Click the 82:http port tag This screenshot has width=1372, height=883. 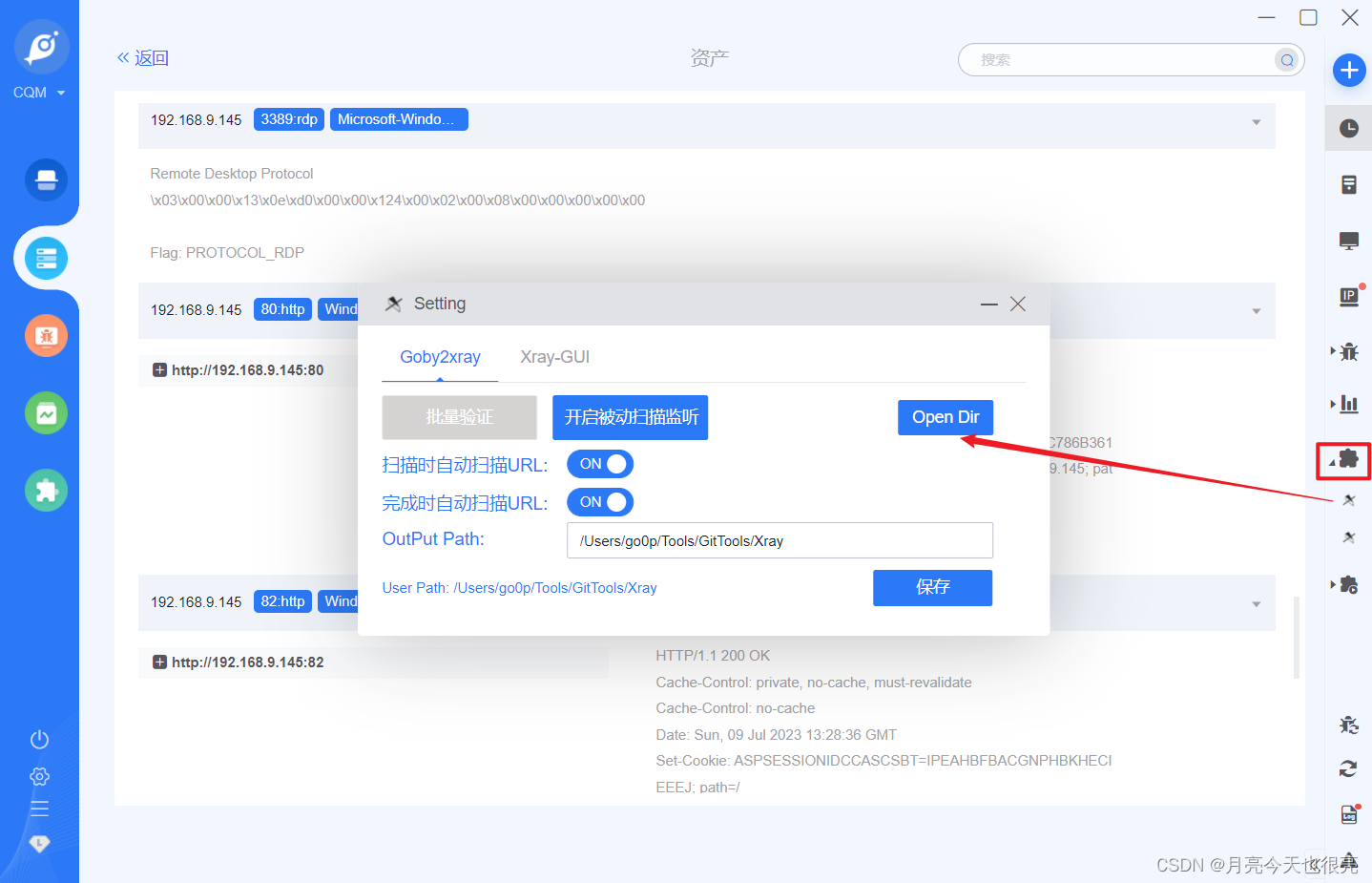pyautogui.click(x=282, y=601)
